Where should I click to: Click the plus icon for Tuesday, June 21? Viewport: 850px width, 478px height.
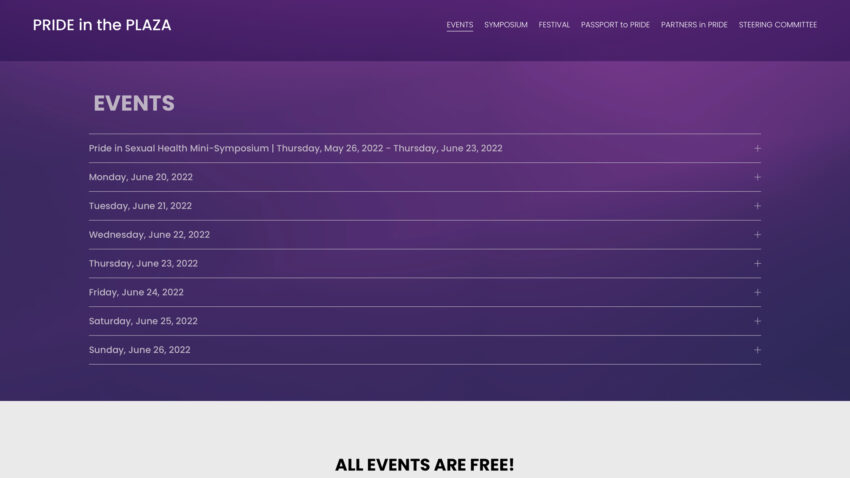[x=757, y=206]
